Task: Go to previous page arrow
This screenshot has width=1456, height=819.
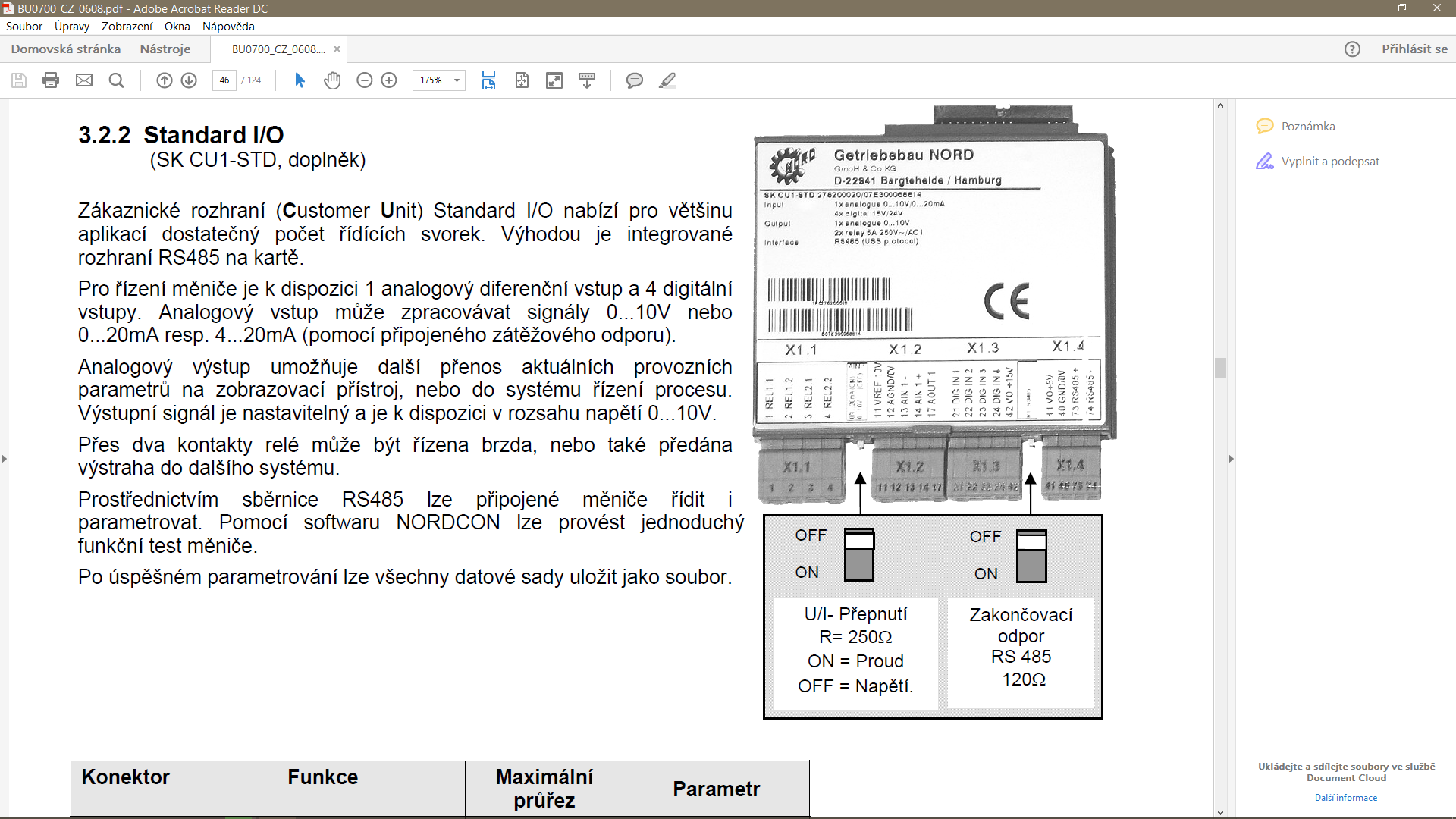Action: pos(165,80)
